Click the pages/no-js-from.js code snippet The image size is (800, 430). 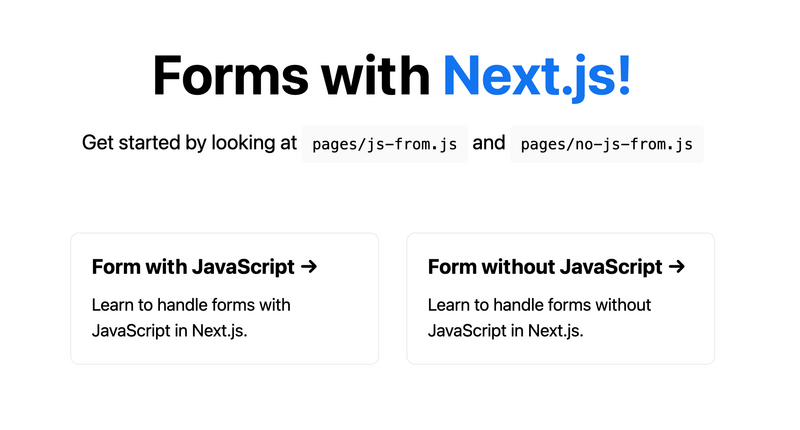tap(607, 144)
